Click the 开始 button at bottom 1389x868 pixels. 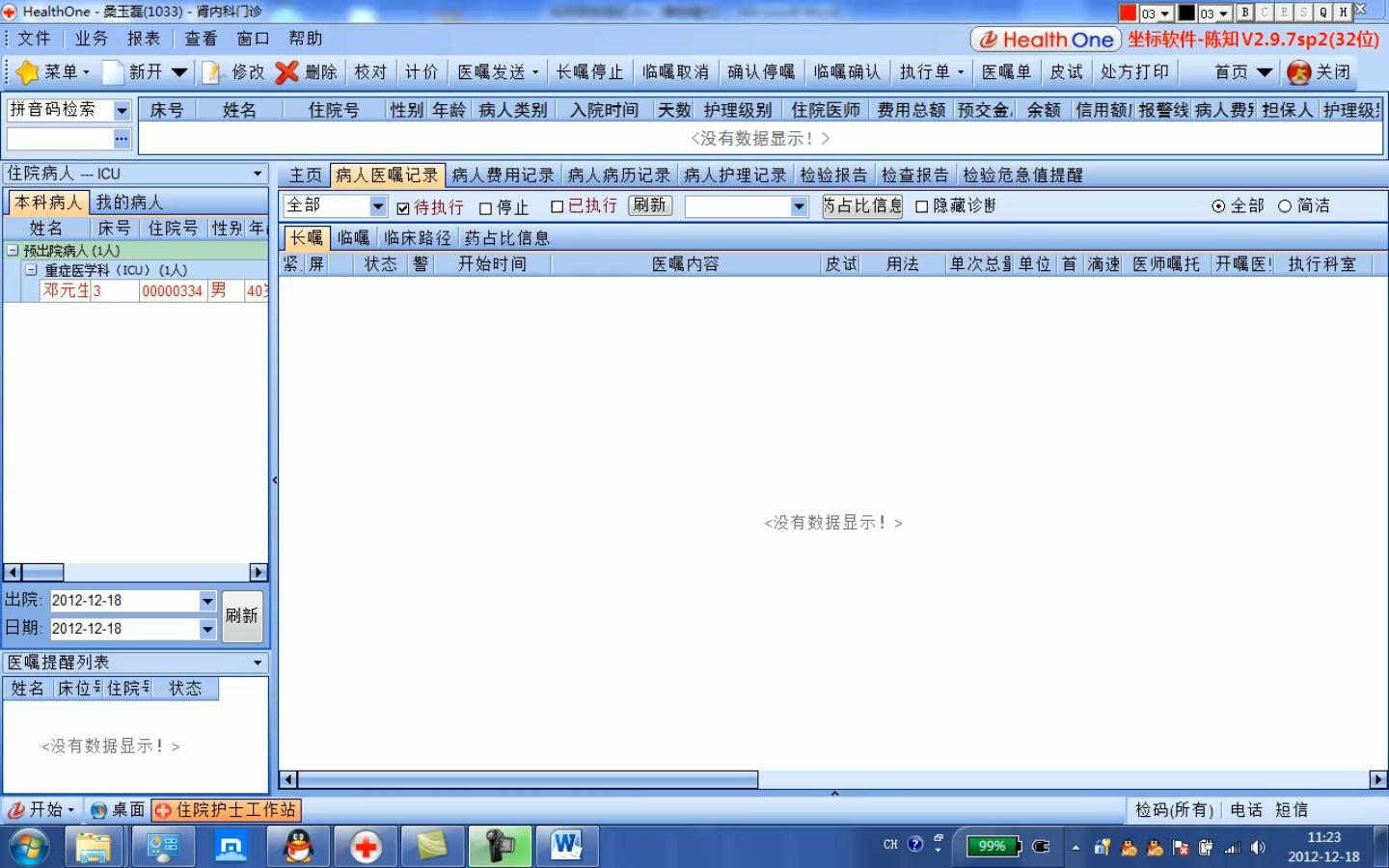(41, 810)
